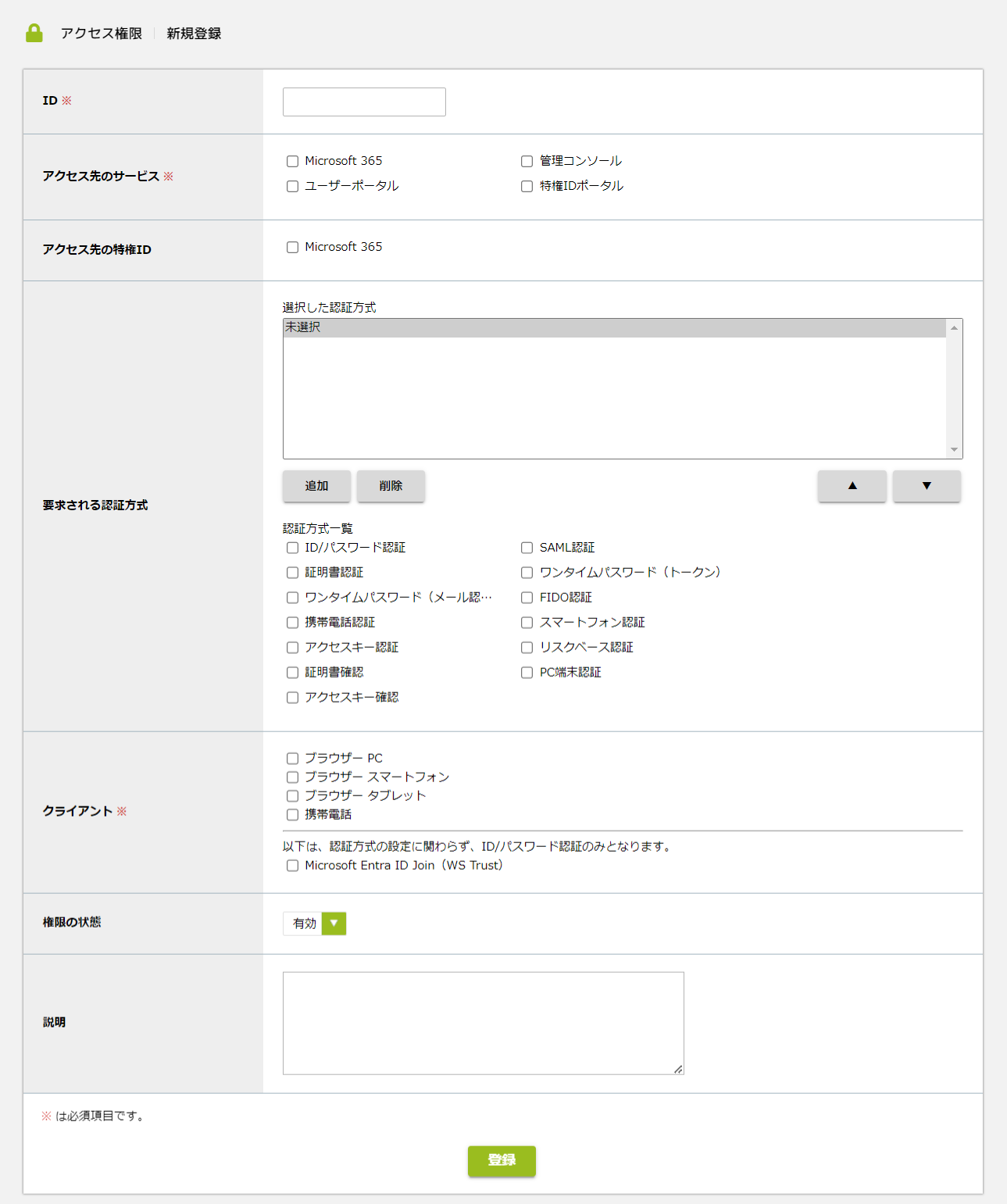Check Microsoft 365 under アクセス先の特権ID
The width and height of the screenshot is (1007, 1204).
tap(292, 247)
